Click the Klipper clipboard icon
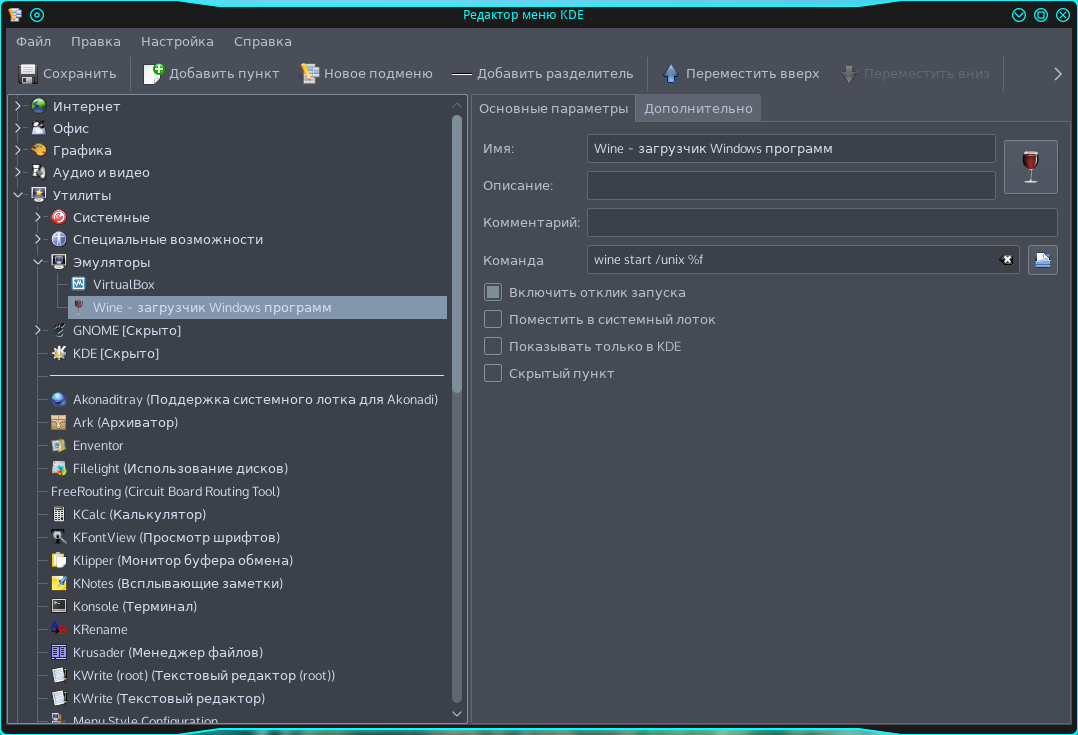The height and width of the screenshot is (735, 1078). [x=59, y=560]
